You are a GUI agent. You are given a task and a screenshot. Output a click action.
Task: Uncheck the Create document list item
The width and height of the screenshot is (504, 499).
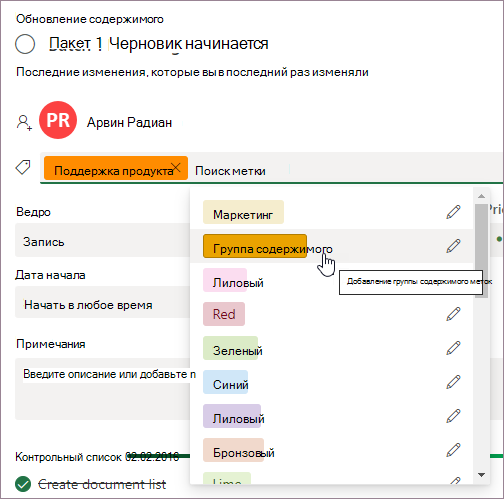click(x=23, y=484)
